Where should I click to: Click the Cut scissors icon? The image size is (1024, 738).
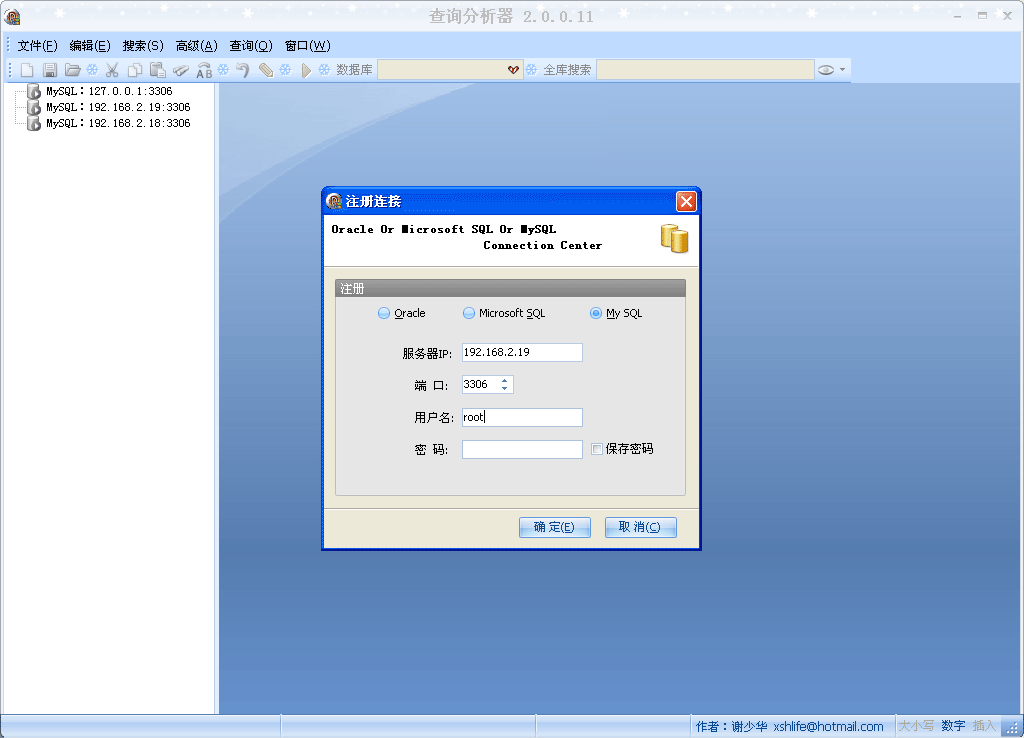[x=112, y=70]
